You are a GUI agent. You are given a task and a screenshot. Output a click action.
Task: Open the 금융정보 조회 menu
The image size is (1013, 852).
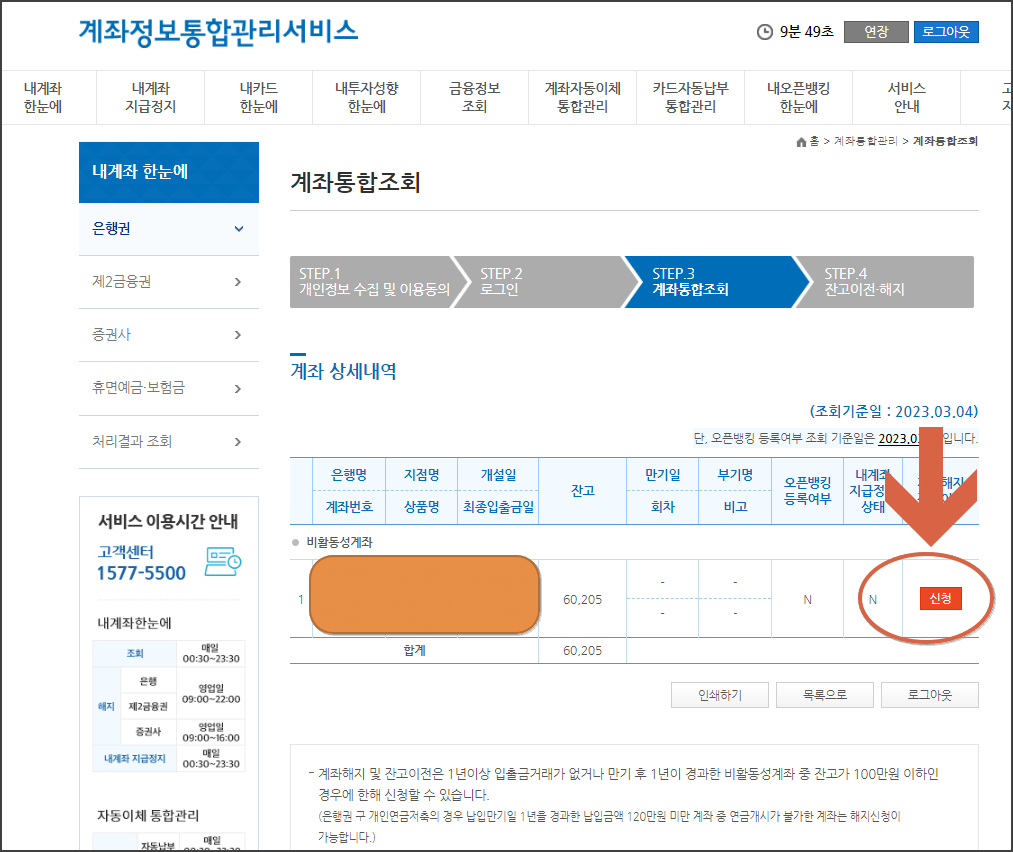point(474,98)
